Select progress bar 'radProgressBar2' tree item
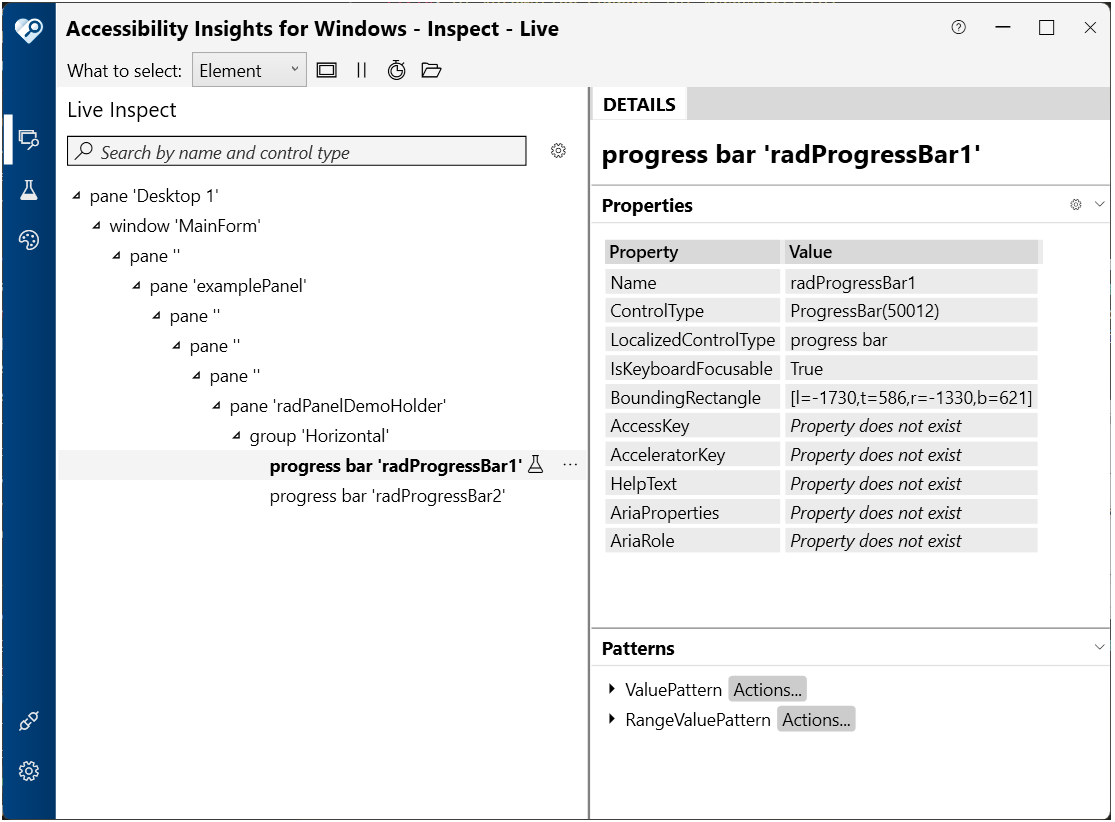The height and width of the screenshot is (822, 1115). [x=387, y=496]
